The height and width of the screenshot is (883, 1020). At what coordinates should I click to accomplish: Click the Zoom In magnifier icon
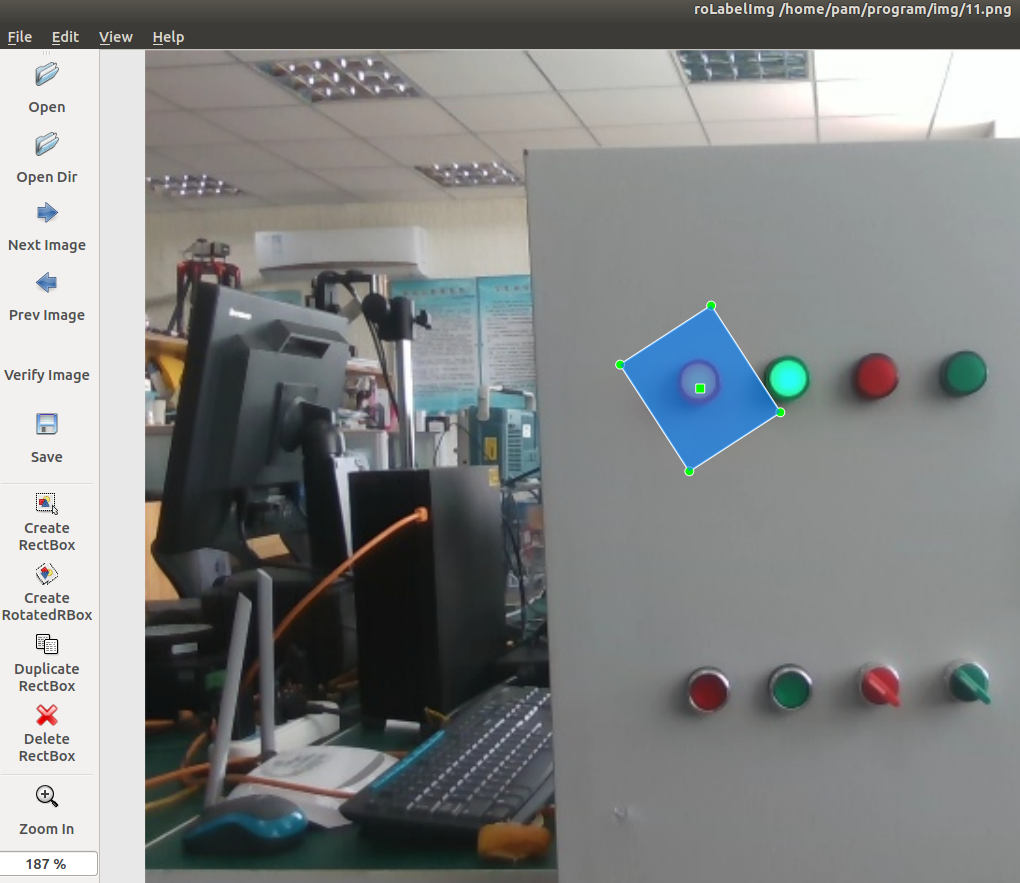point(47,796)
